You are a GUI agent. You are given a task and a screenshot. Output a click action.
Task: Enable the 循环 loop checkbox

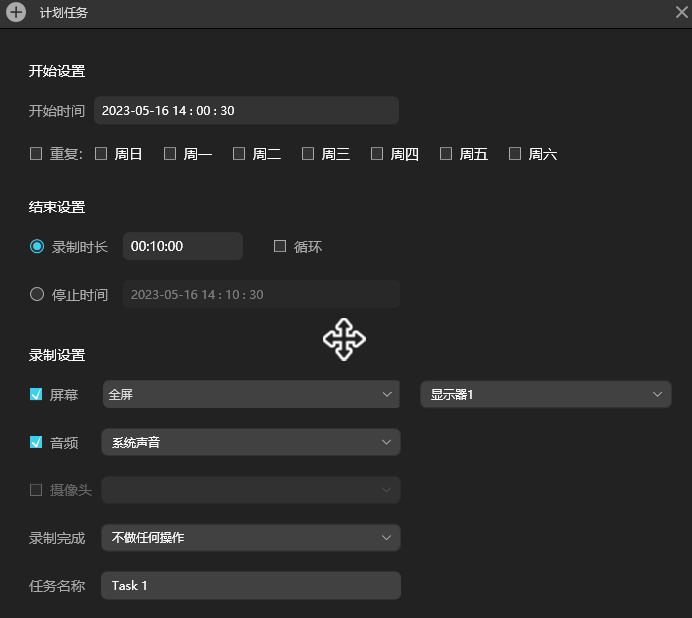[280, 246]
